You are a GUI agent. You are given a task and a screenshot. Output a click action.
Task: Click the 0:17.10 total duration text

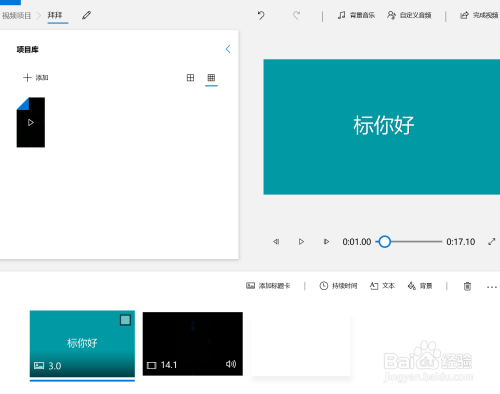tap(461, 242)
